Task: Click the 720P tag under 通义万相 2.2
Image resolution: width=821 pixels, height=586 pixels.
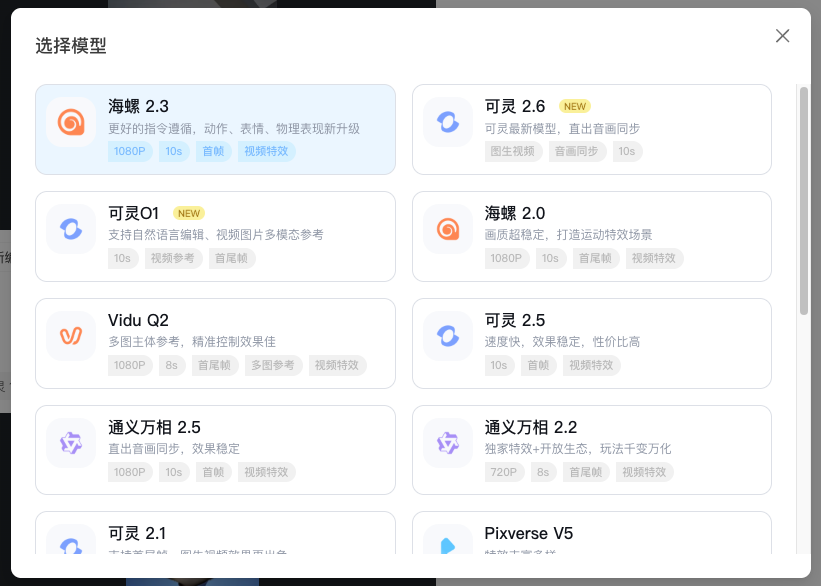Action: point(505,472)
